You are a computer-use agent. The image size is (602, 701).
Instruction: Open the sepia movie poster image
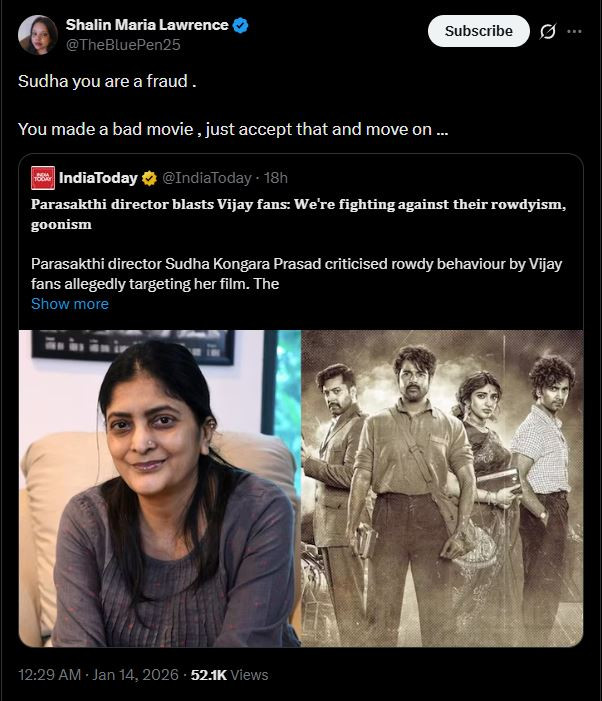[x=442, y=488]
